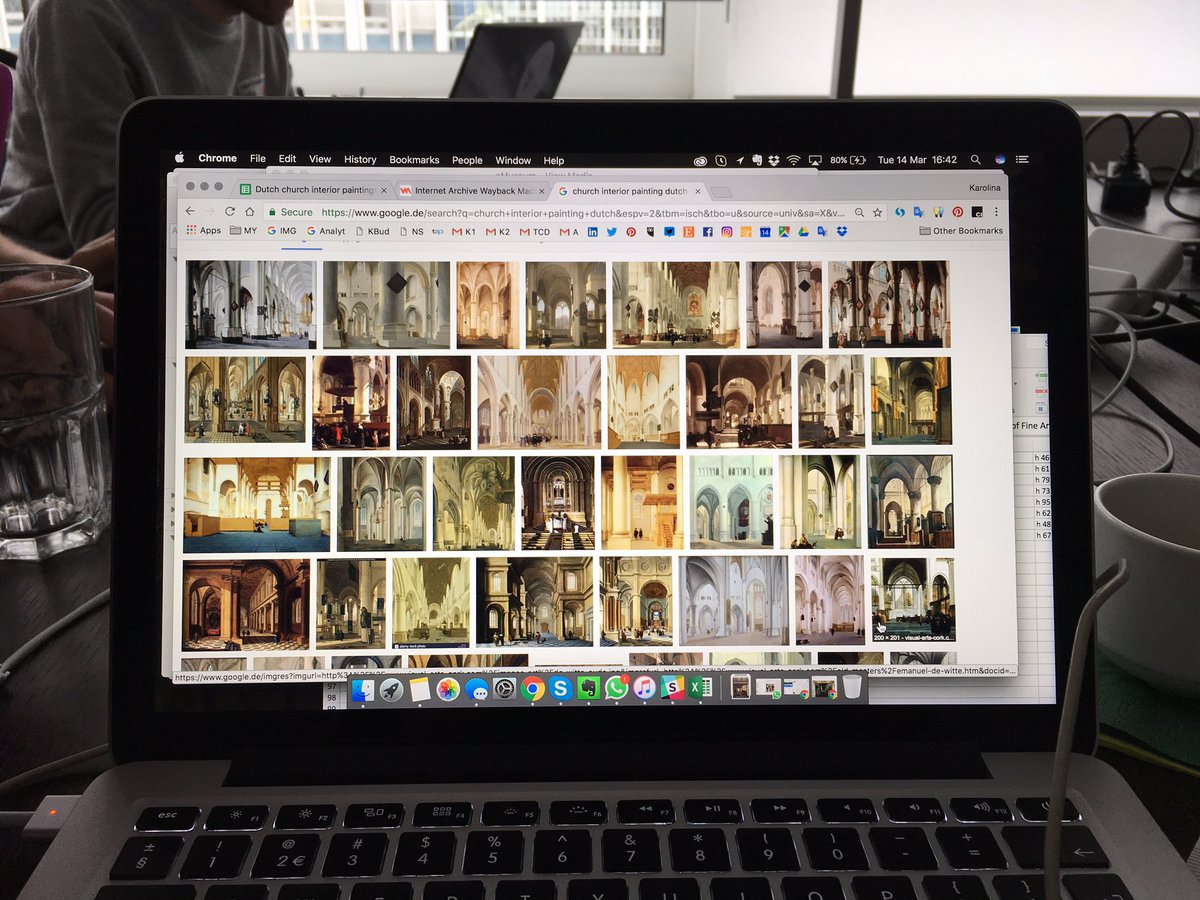Open Launchpad in the Dock
The width and height of the screenshot is (1200, 900).
(391, 689)
